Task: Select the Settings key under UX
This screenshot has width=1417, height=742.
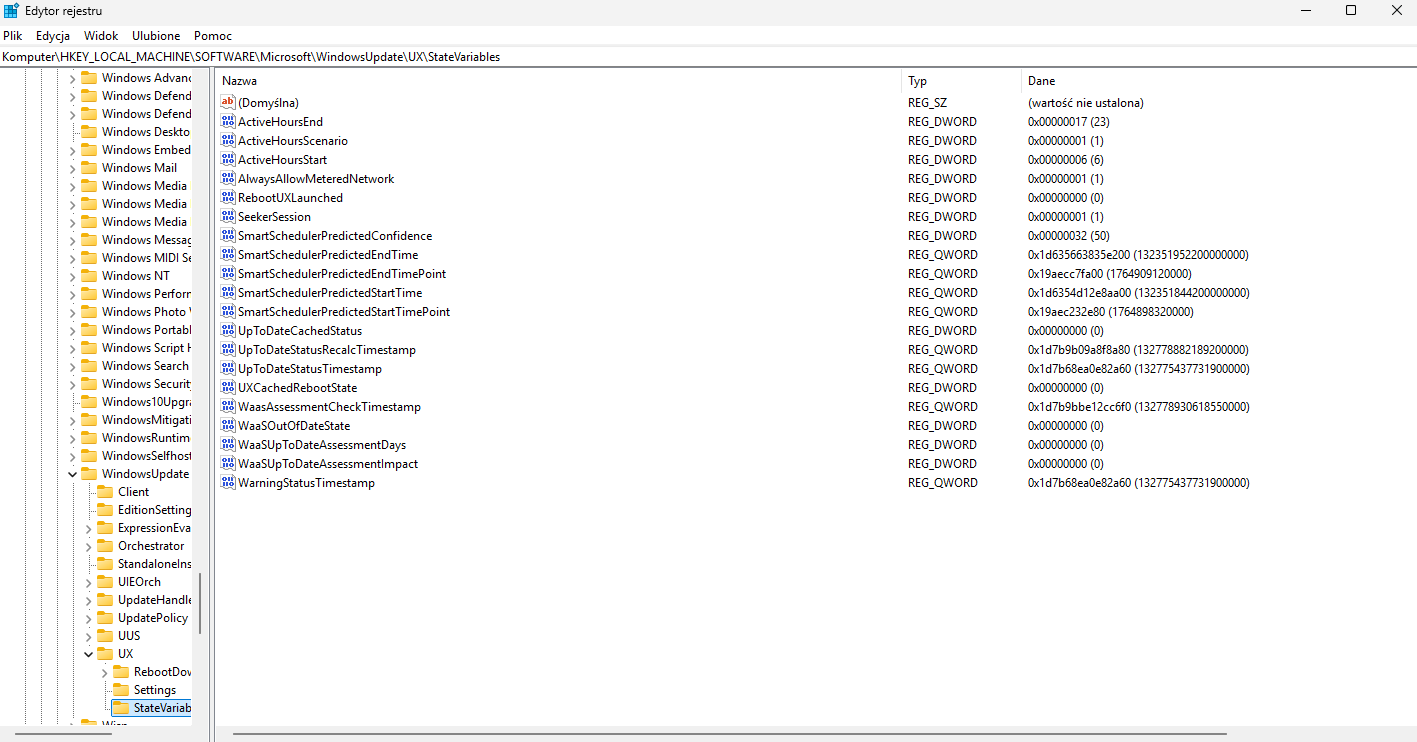Action: click(154, 690)
